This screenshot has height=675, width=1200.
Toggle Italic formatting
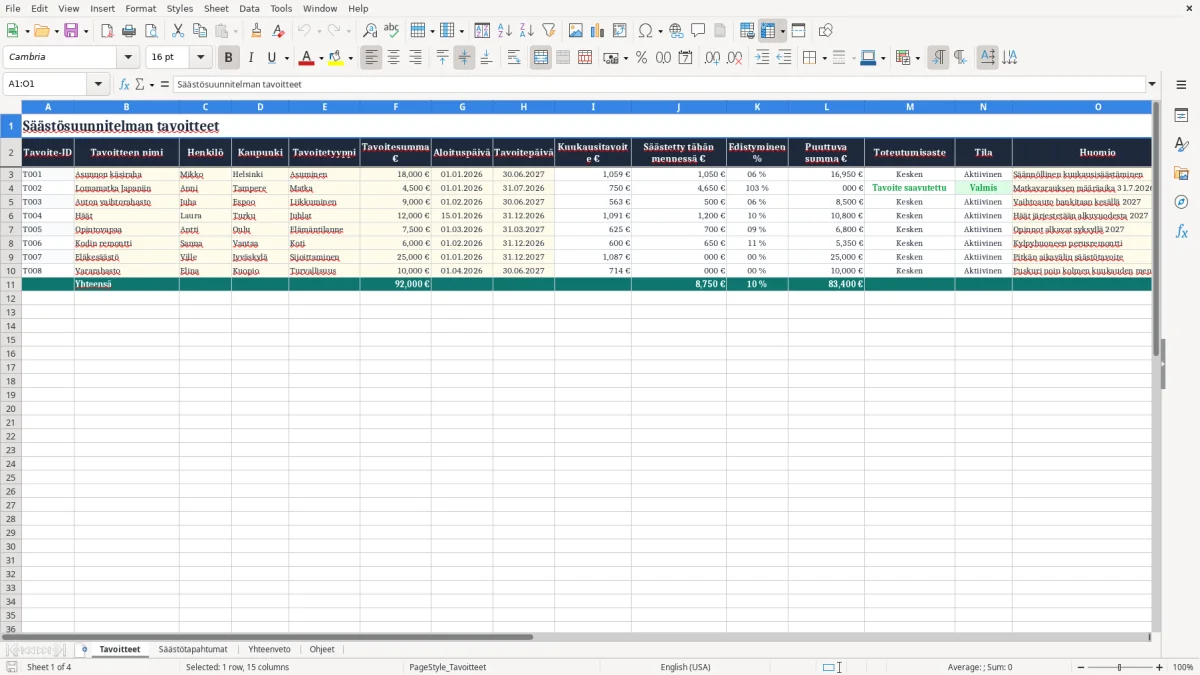coord(251,58)
